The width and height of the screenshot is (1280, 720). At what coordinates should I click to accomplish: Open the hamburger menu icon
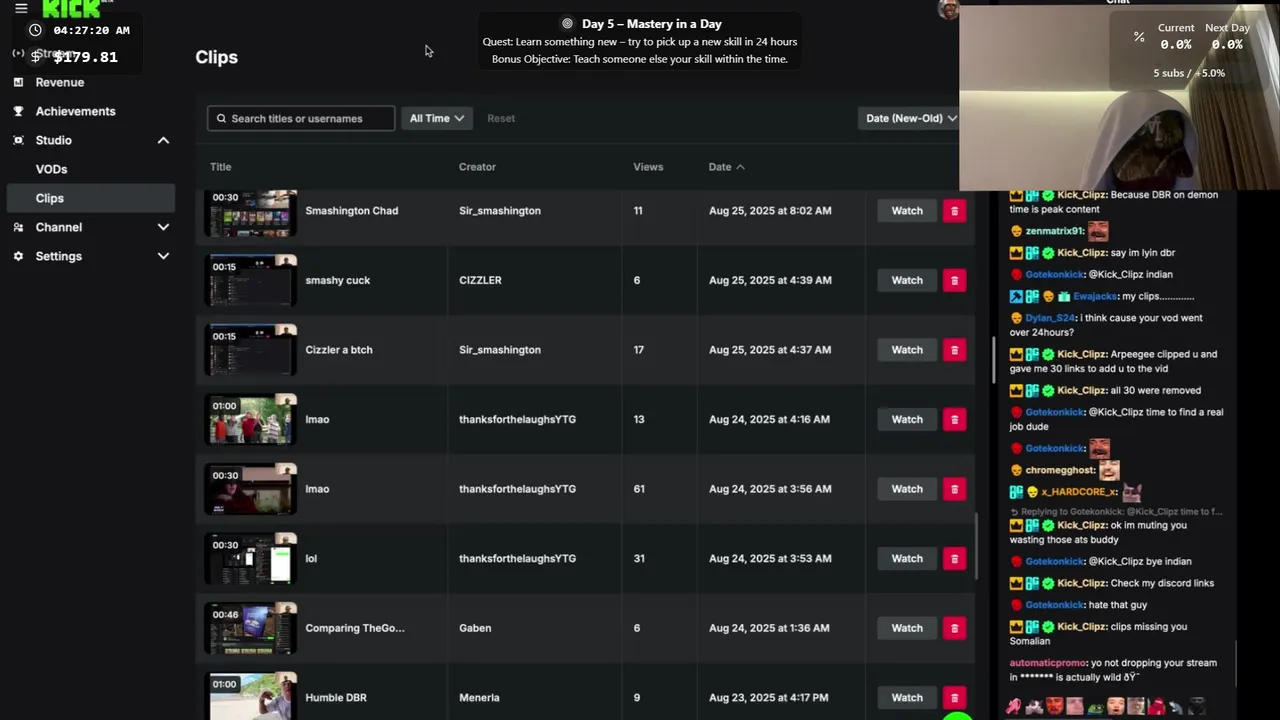coord(21,8)
